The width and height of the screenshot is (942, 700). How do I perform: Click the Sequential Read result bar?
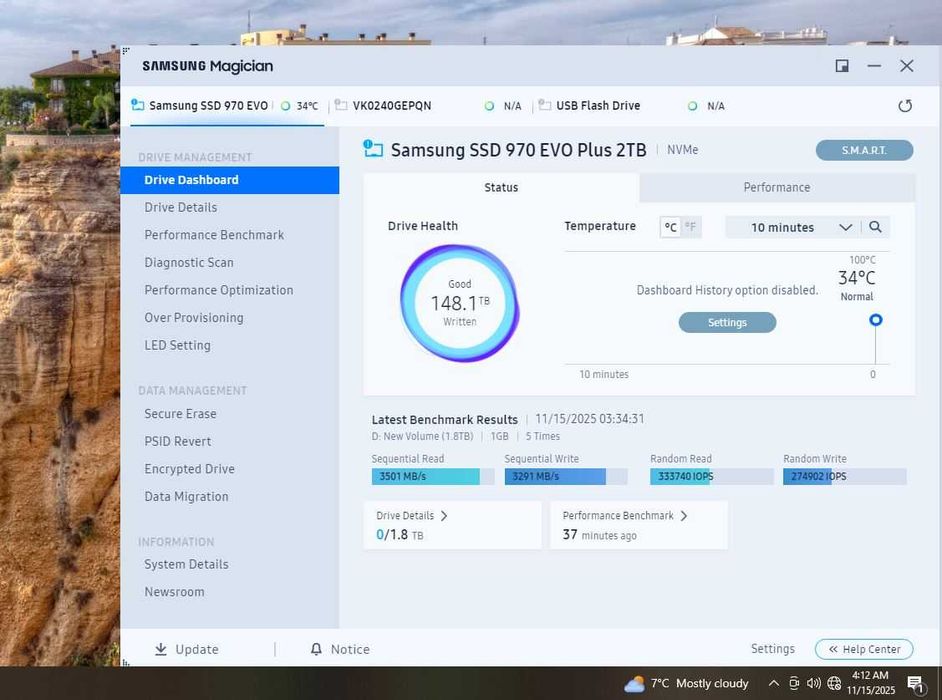(x=433, y=476)
